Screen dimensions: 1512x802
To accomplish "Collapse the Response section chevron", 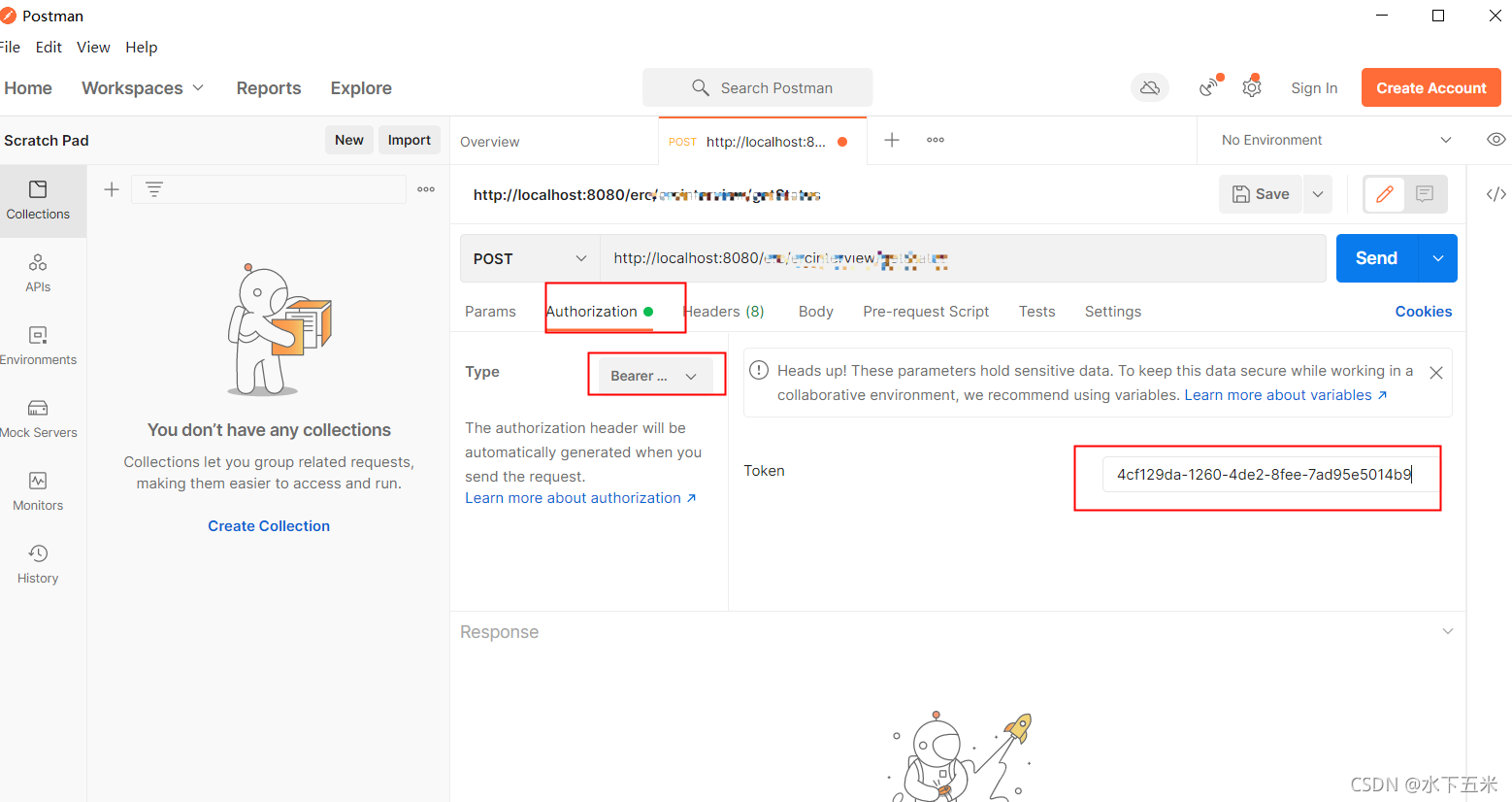I will point(1448,631).
